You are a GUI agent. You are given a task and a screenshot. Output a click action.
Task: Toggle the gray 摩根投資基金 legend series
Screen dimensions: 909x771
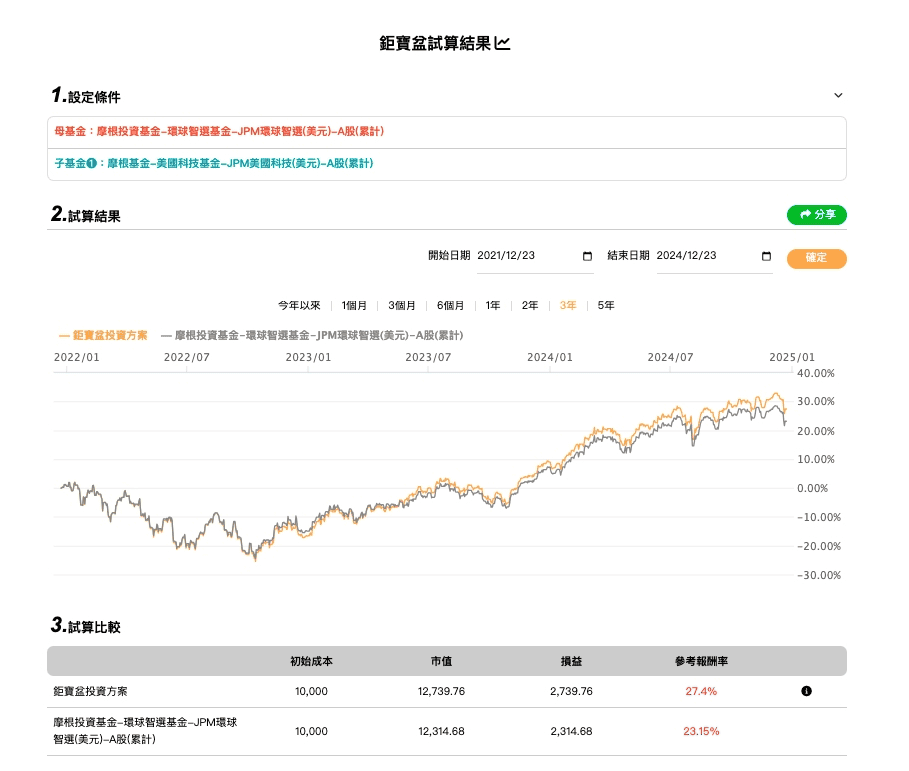coord(312,336)
